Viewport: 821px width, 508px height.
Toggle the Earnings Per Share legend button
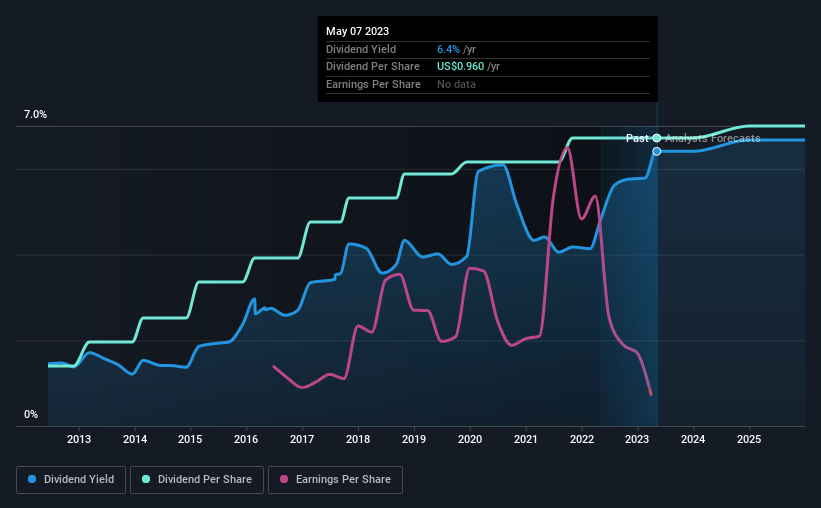pyautogui.click(x=335, y=480)
